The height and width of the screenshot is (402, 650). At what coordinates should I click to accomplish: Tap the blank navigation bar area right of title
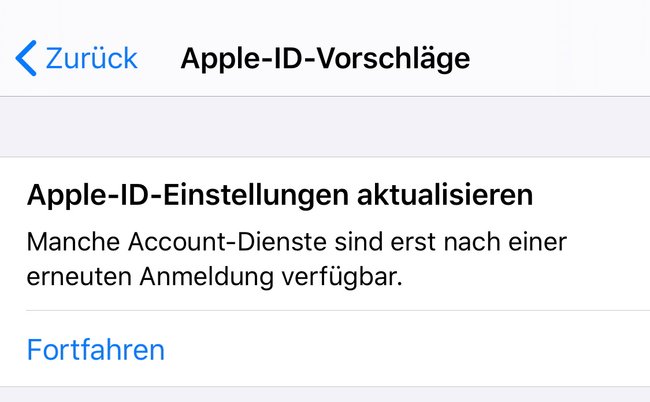(x=560, y=58)
